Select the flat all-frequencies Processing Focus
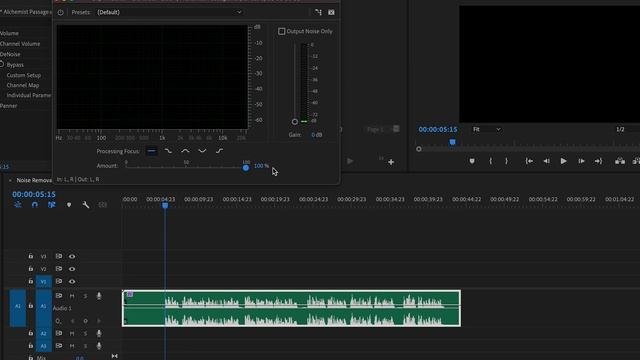640x360 pixels. coord(151,151)
